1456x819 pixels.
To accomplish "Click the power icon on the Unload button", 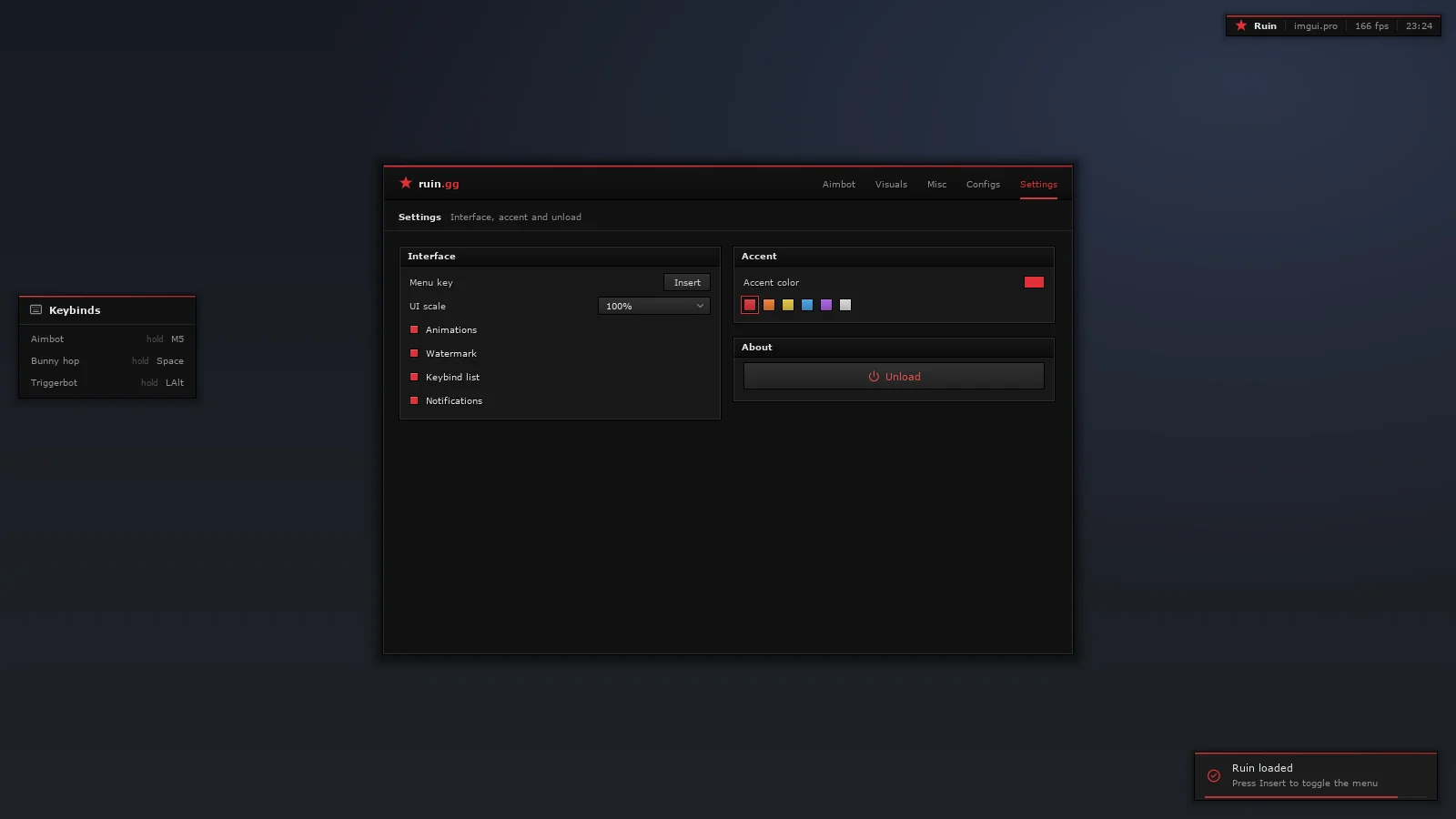I will [874, 377].
